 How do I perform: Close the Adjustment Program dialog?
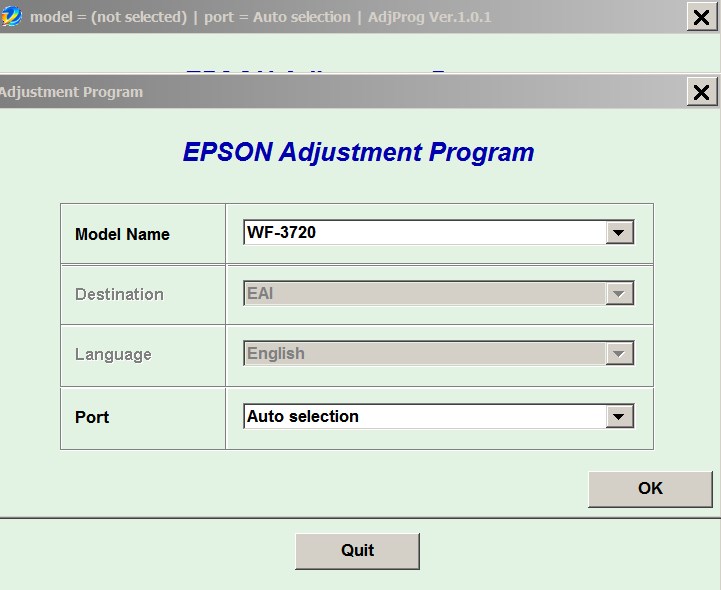pyautogui.click(x=701, y=92)
